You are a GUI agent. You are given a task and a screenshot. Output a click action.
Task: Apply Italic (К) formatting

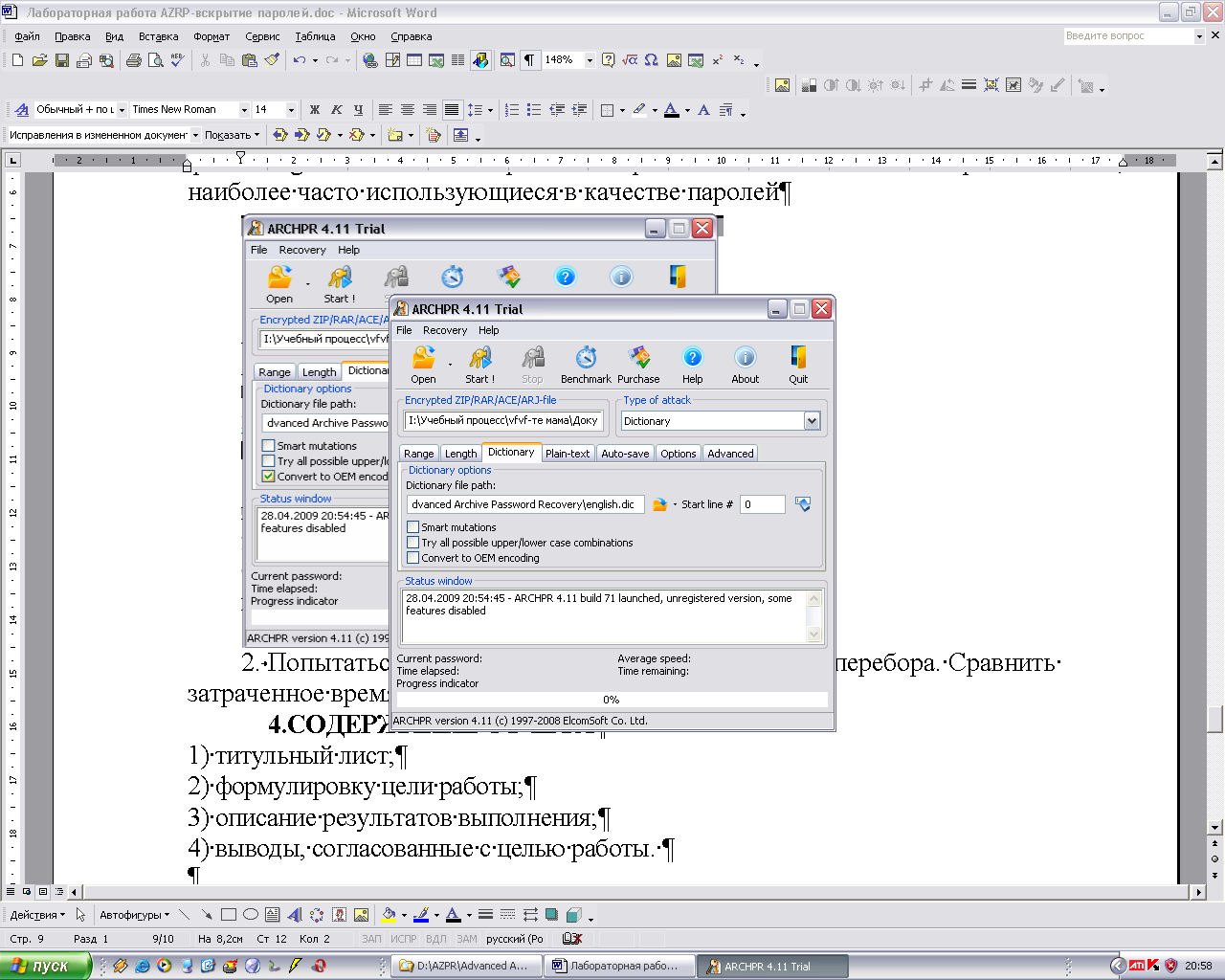point(336,110)
